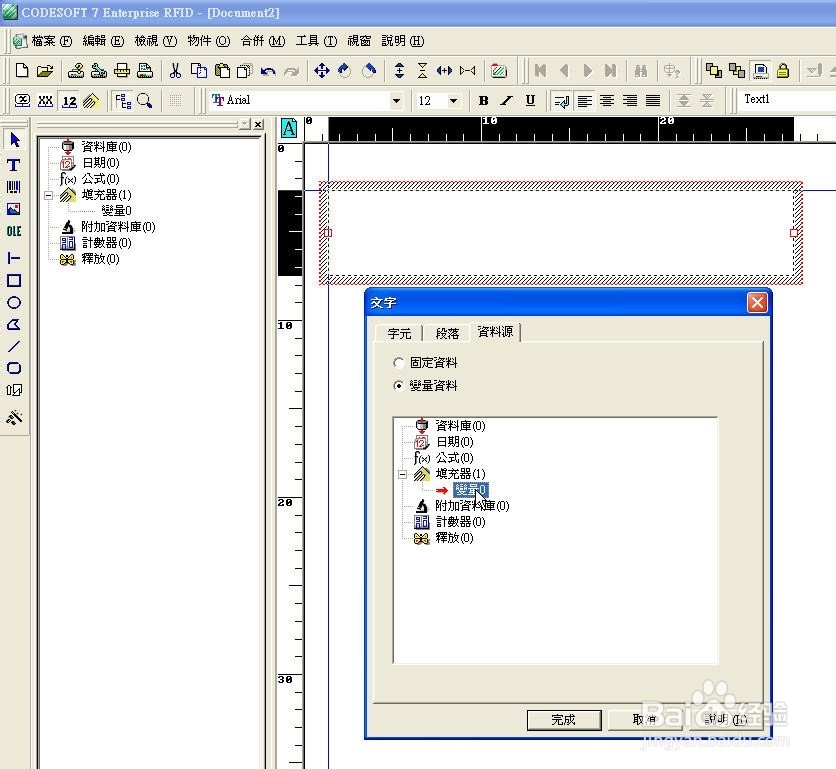Screen dimensions: 836x769
Task: Collapse 填充器(1) node in left panel
Action: pyautogui.click(x=49, y=195)
